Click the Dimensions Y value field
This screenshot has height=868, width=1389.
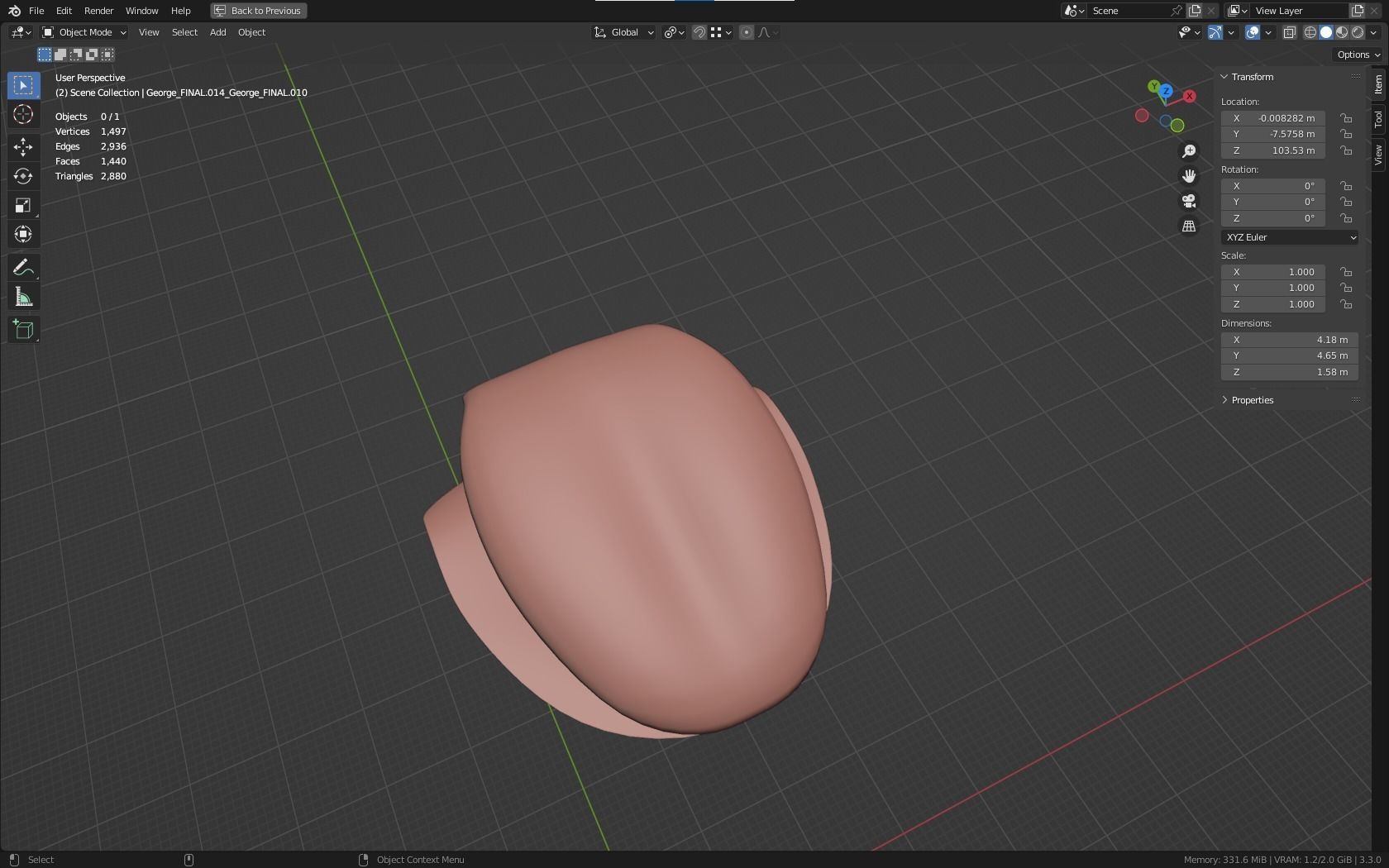[x=1290, y=355]
